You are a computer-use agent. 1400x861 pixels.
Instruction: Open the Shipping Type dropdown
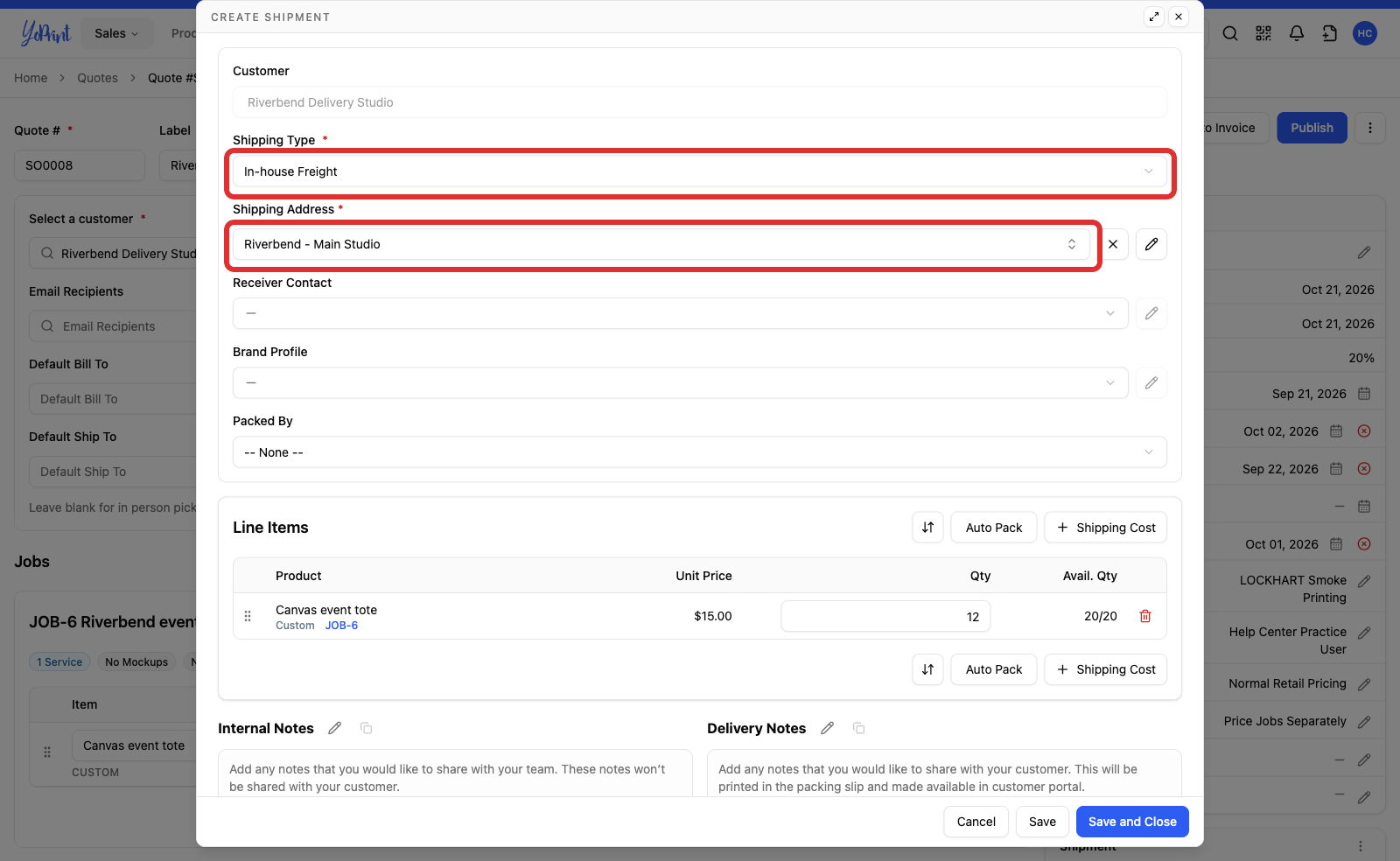(700, 171)
